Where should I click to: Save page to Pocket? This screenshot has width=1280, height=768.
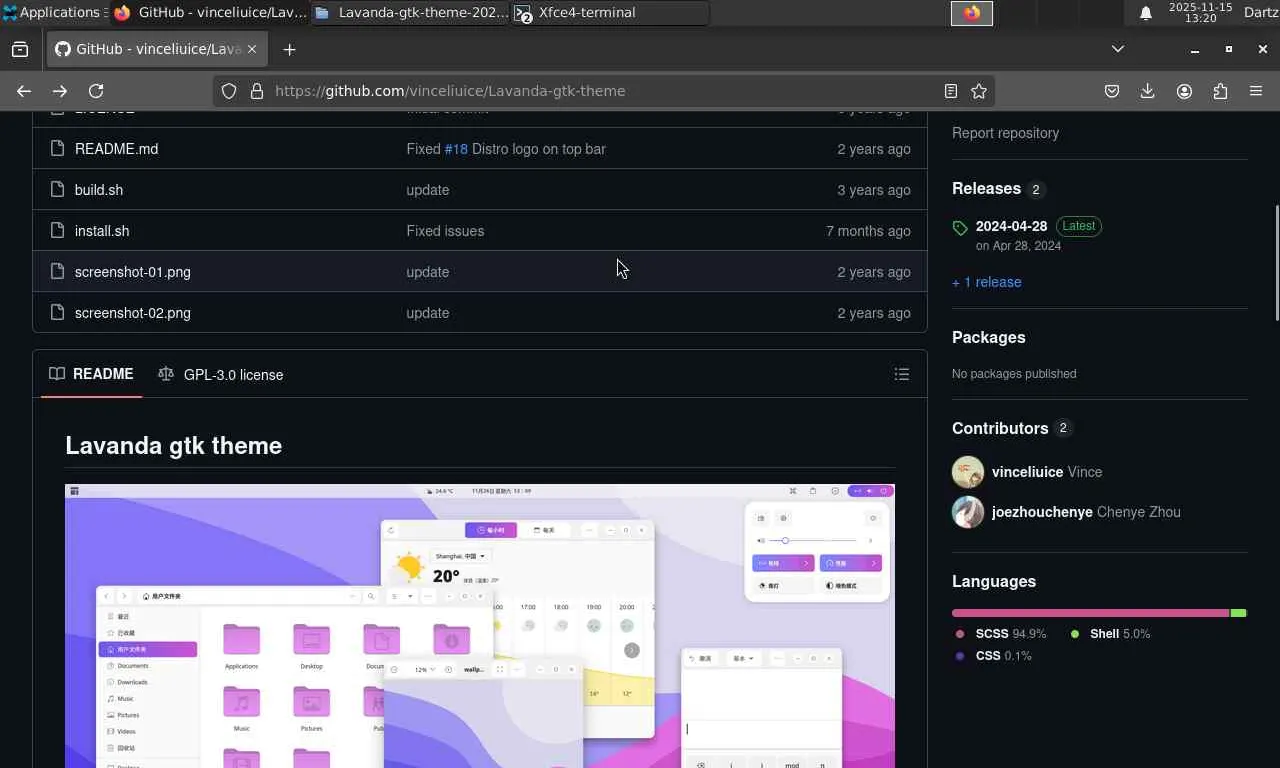1112,91
